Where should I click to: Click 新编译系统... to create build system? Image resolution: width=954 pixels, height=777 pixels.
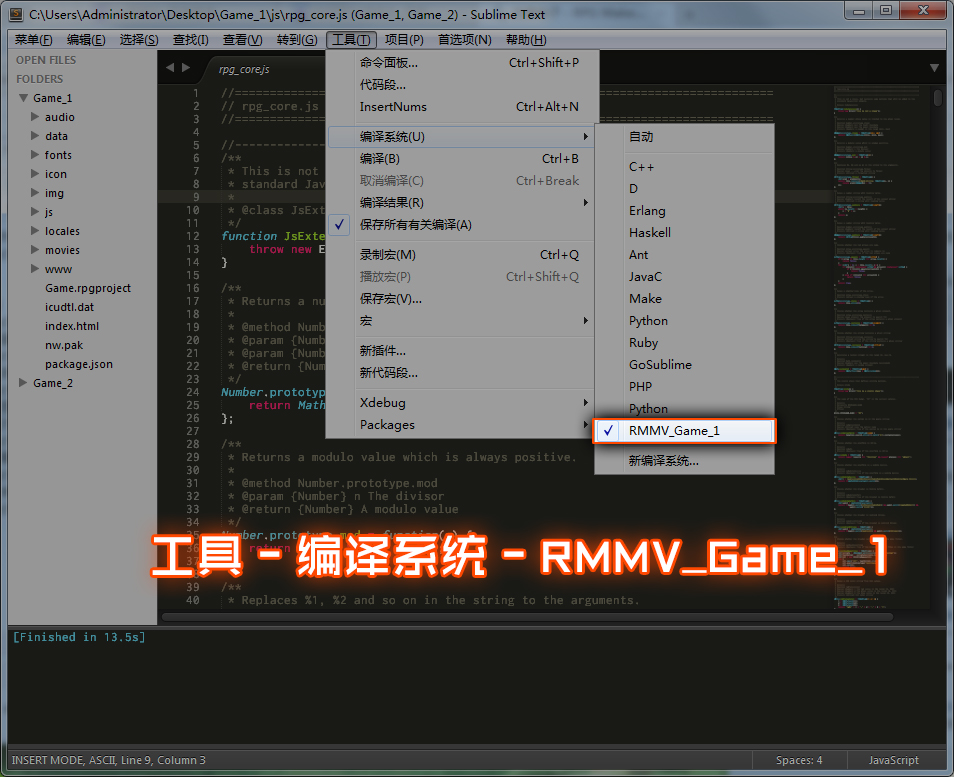tap(684, 461)
